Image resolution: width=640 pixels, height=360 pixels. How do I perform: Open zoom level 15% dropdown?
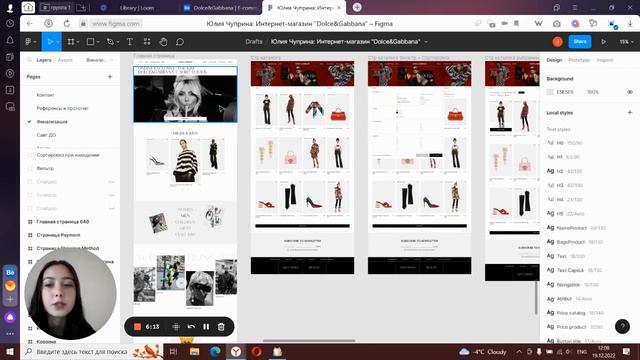(626, 42)
